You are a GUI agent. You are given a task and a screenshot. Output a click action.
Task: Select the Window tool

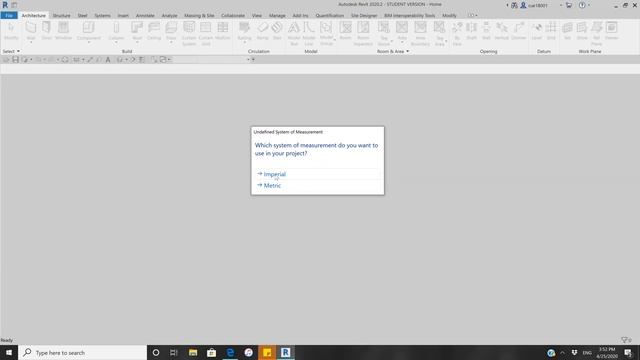(x=63, y=31)
